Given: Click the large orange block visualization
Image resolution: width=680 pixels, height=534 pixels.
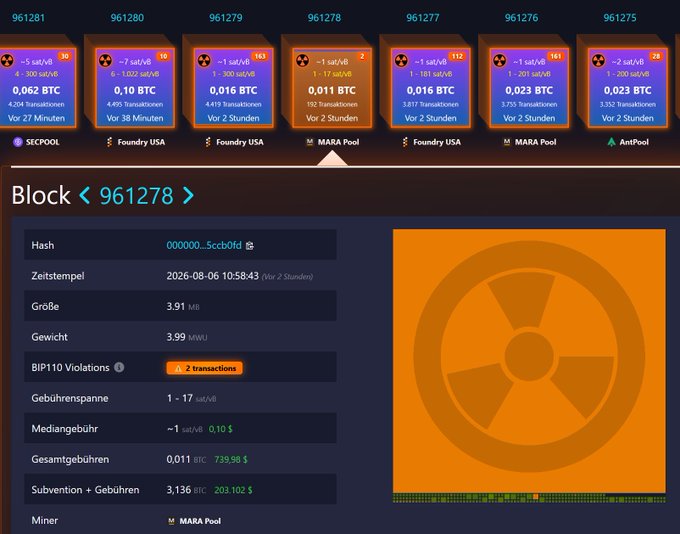Looking at the screenshot, I should (x=529, y=360).
